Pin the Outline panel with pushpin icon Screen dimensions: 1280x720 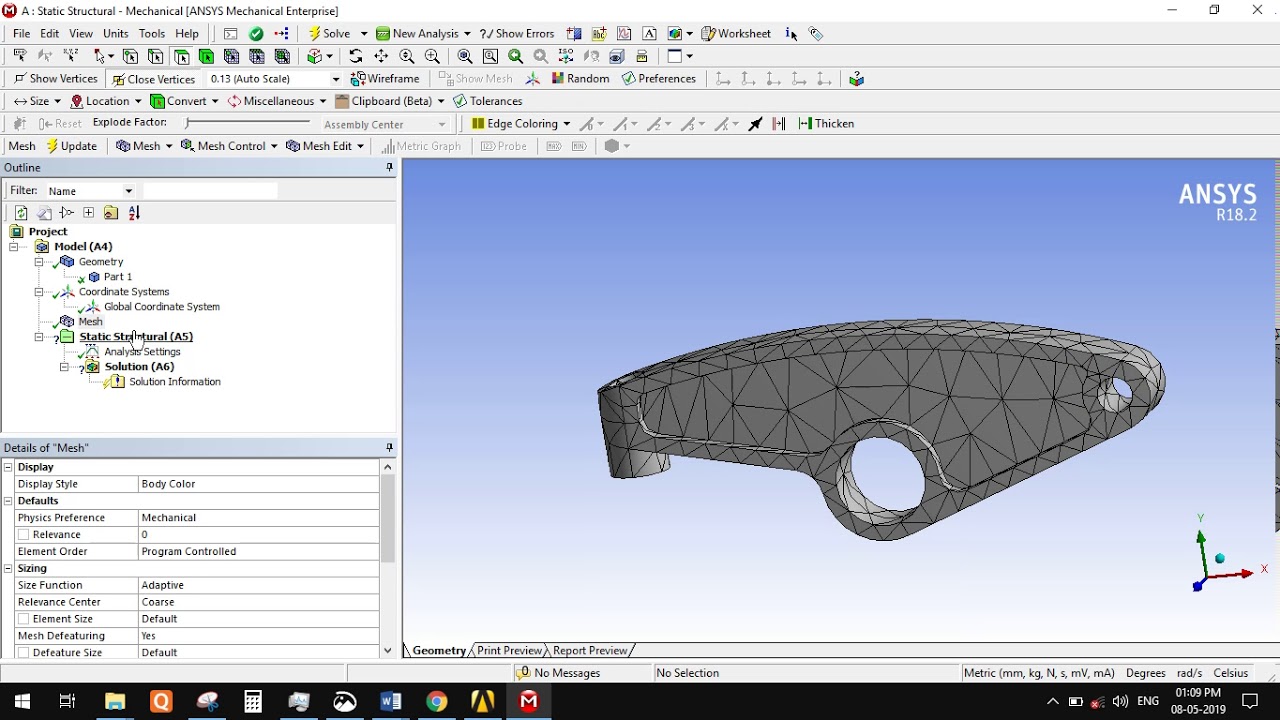tap(389, 167)
